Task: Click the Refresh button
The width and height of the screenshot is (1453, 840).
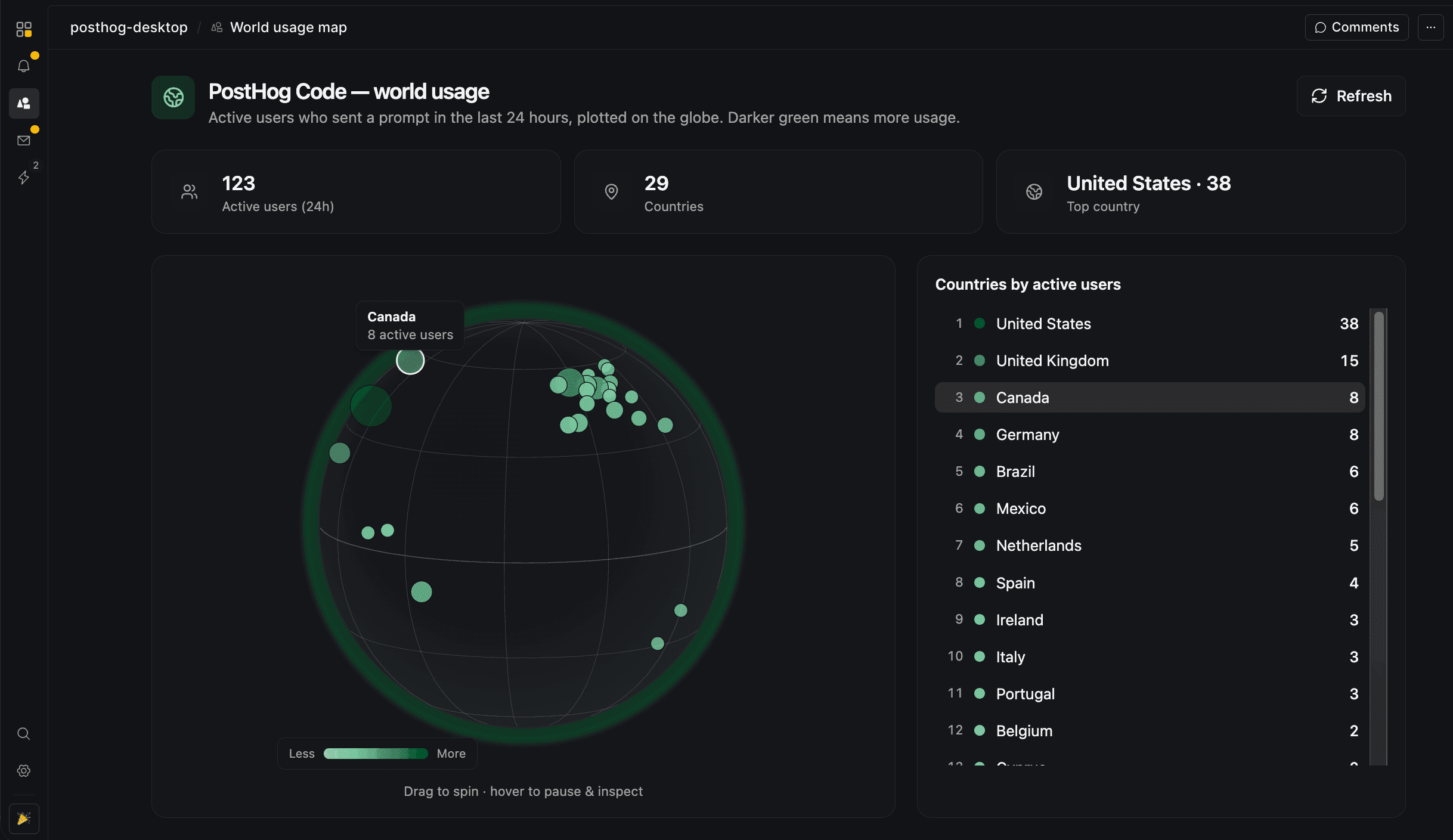Action: tap(1351, 96)
